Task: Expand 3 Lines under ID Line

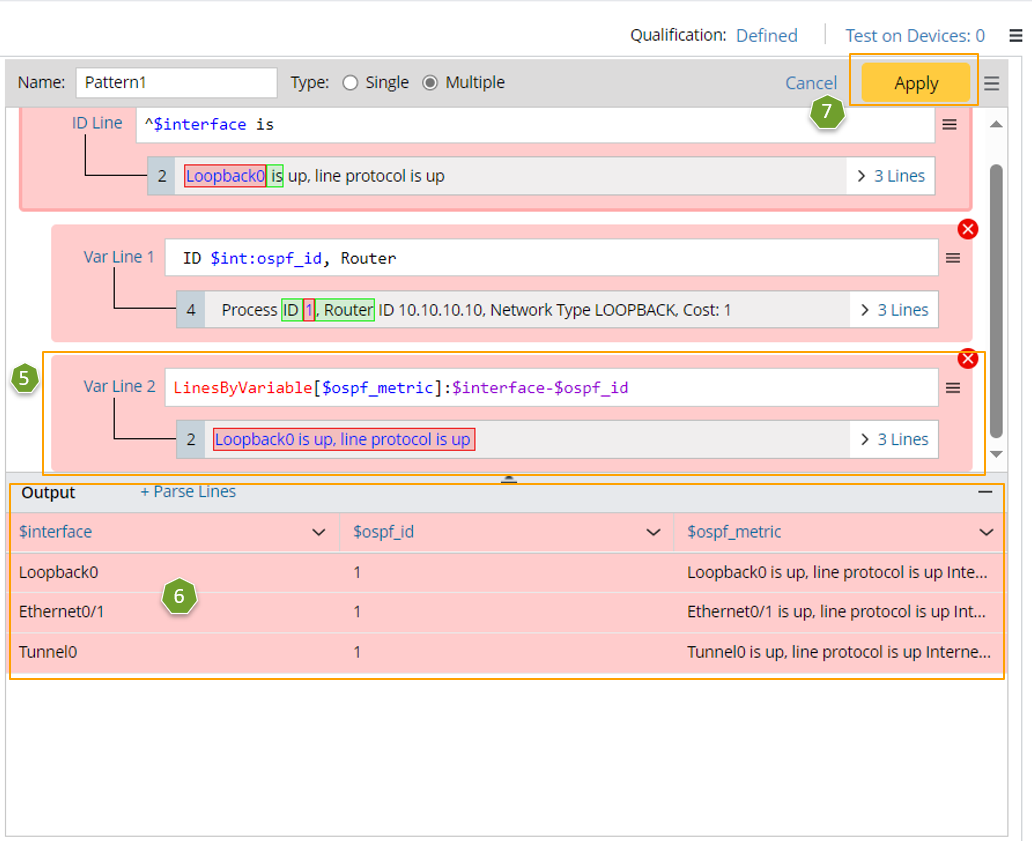Action: [892, 176]
